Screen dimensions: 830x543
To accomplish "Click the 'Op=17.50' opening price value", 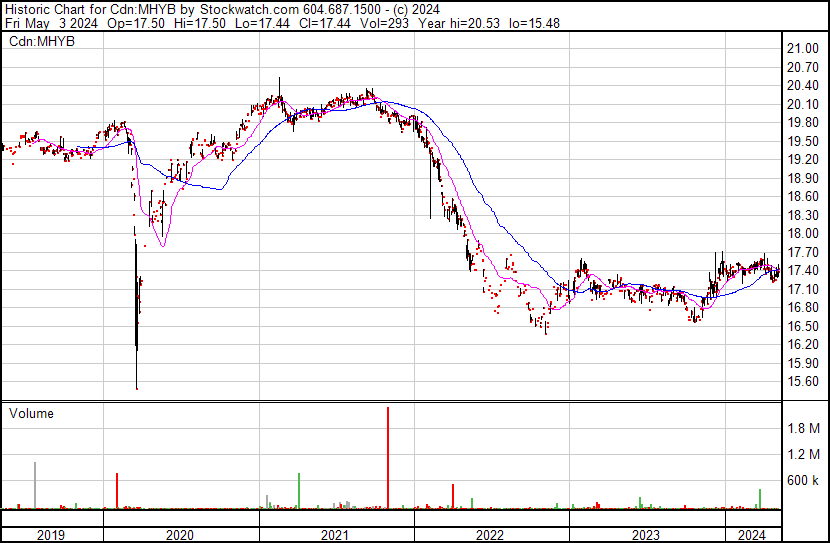I will (x=136, y=23).
